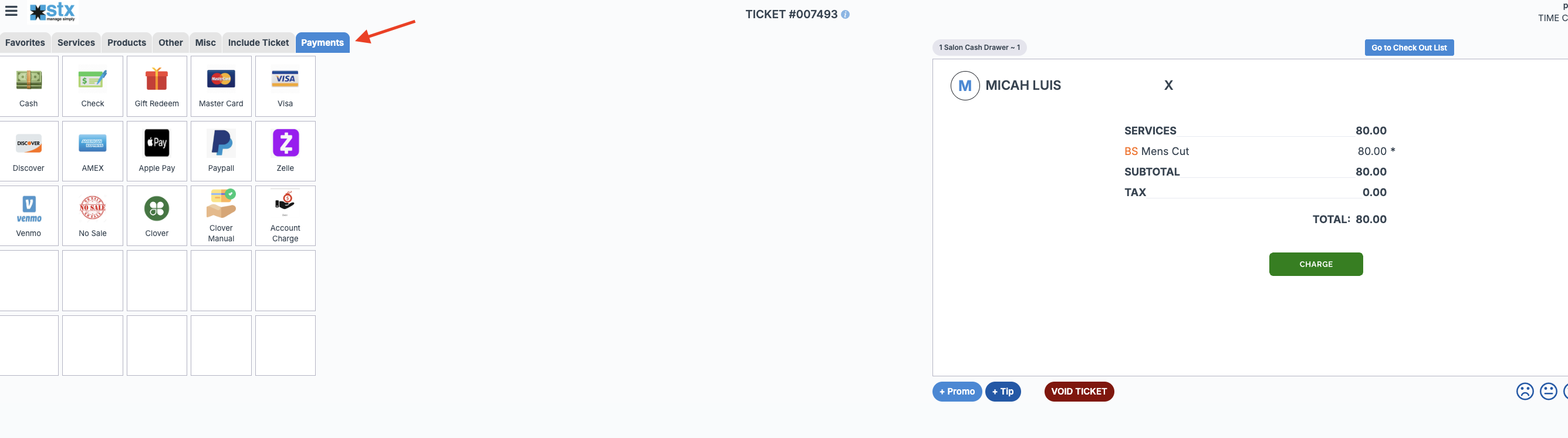Open the Products tab
The image size is (1568, 438).
pyautogui.click(x=127, y=43)
